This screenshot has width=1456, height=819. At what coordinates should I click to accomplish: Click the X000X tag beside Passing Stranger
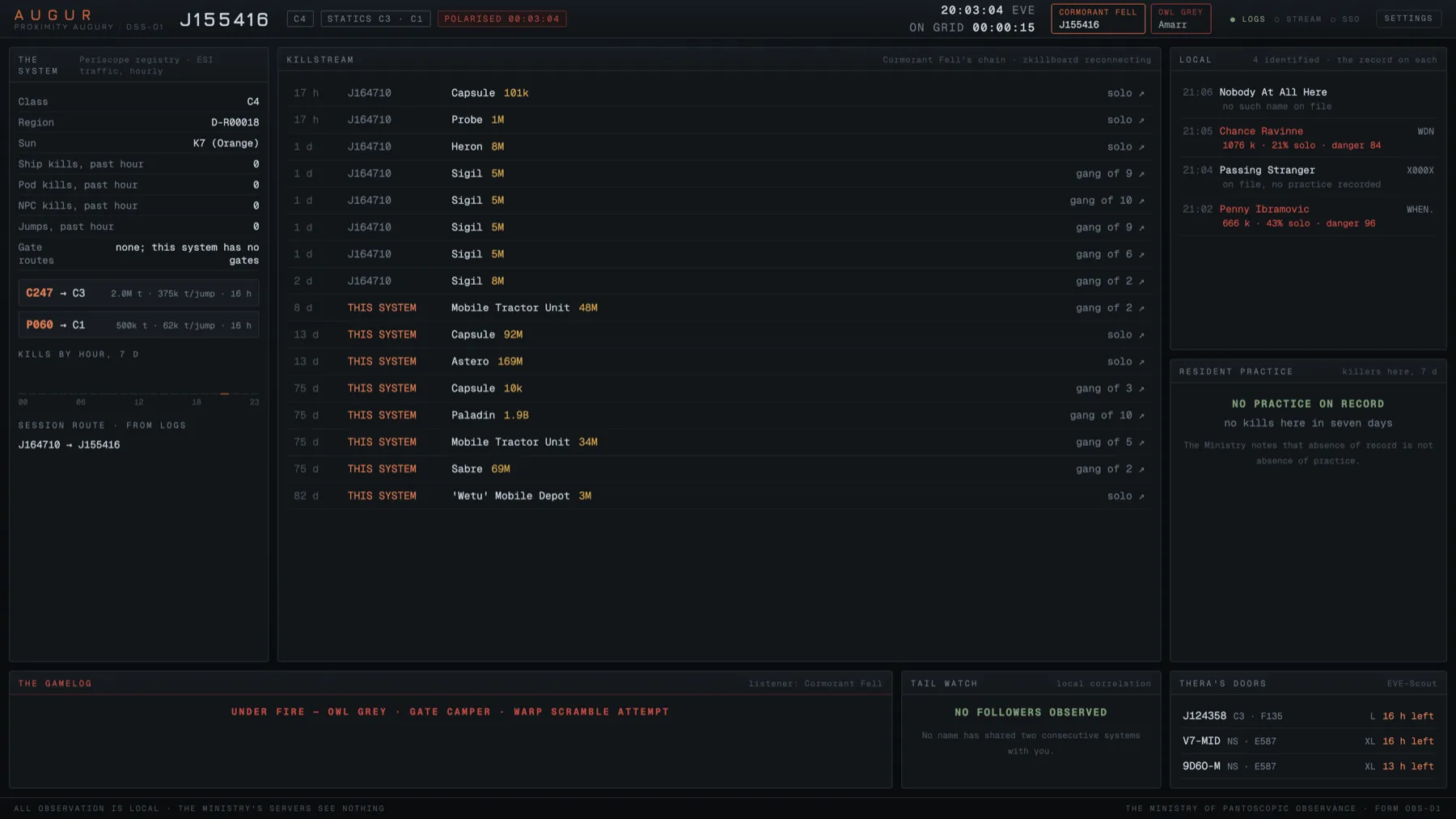(1420, 171)
